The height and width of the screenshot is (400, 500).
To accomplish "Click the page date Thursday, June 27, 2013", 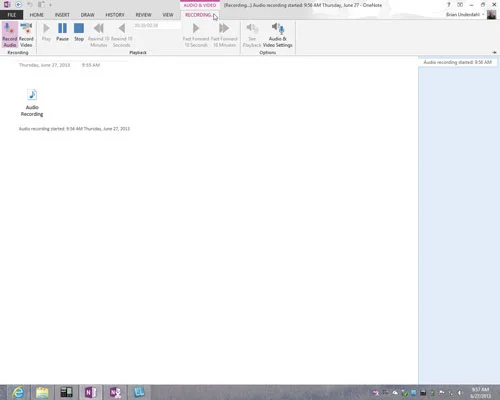I will click(44, 65).
